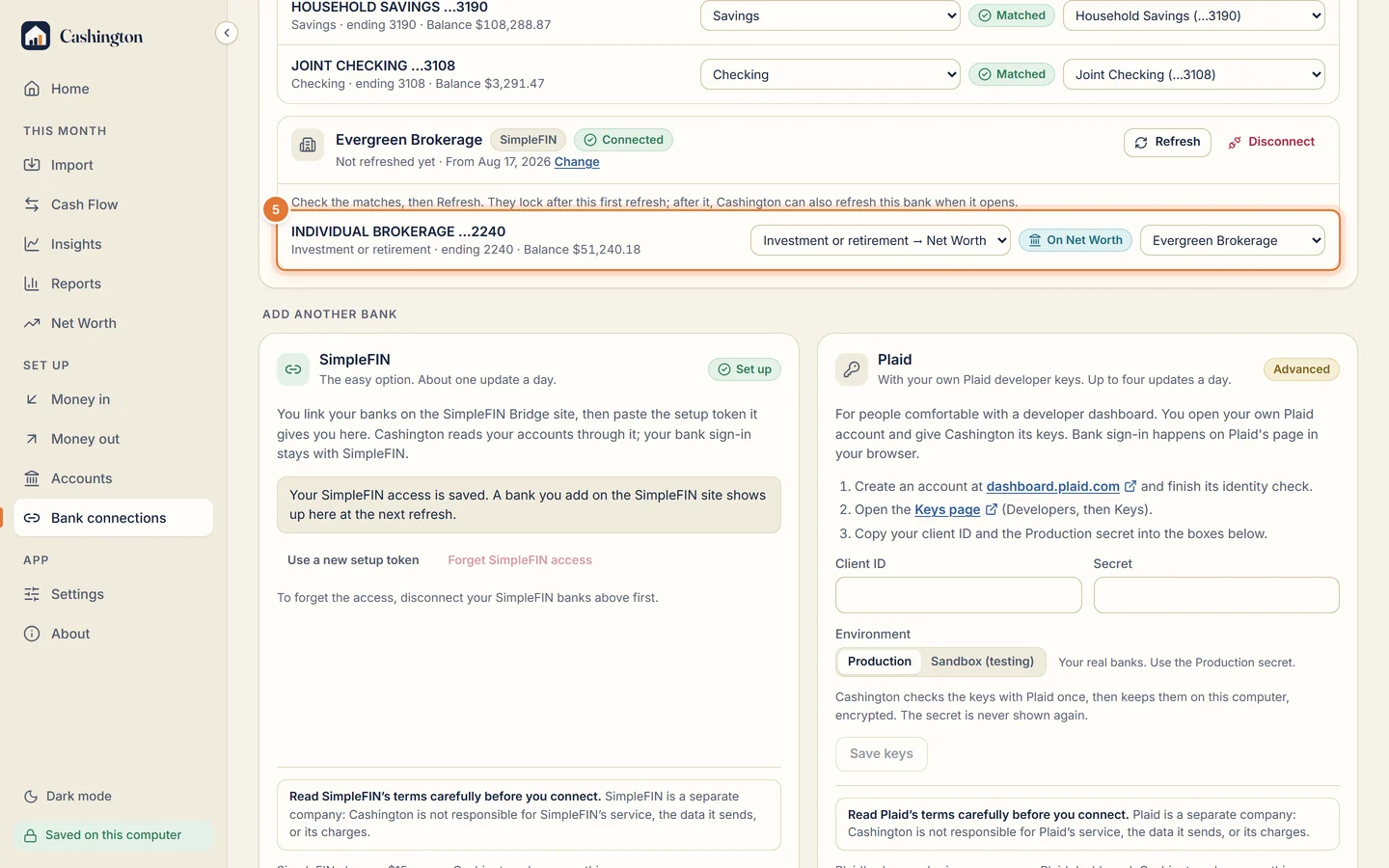Click the Change link for the start date
The image size is (1389, 868).
(x=577, y=162)
